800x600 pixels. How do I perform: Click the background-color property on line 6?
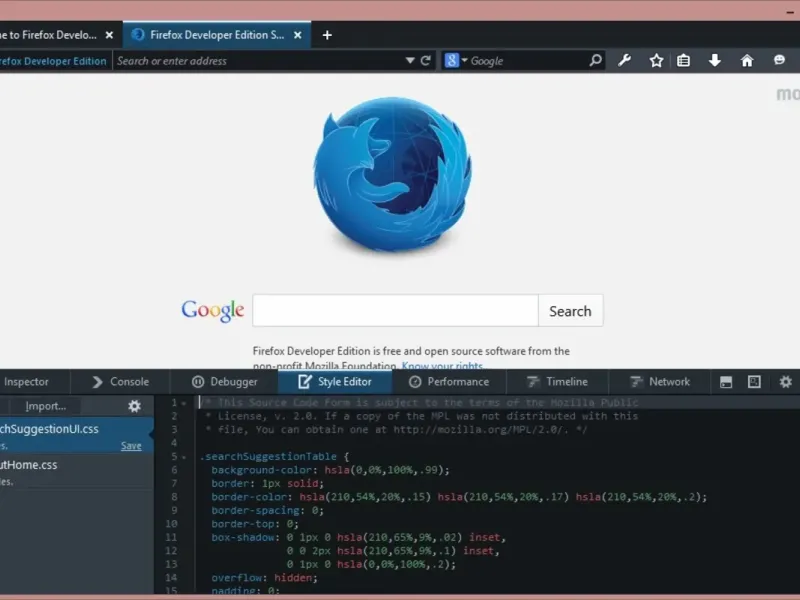click(x=262, y=470)
